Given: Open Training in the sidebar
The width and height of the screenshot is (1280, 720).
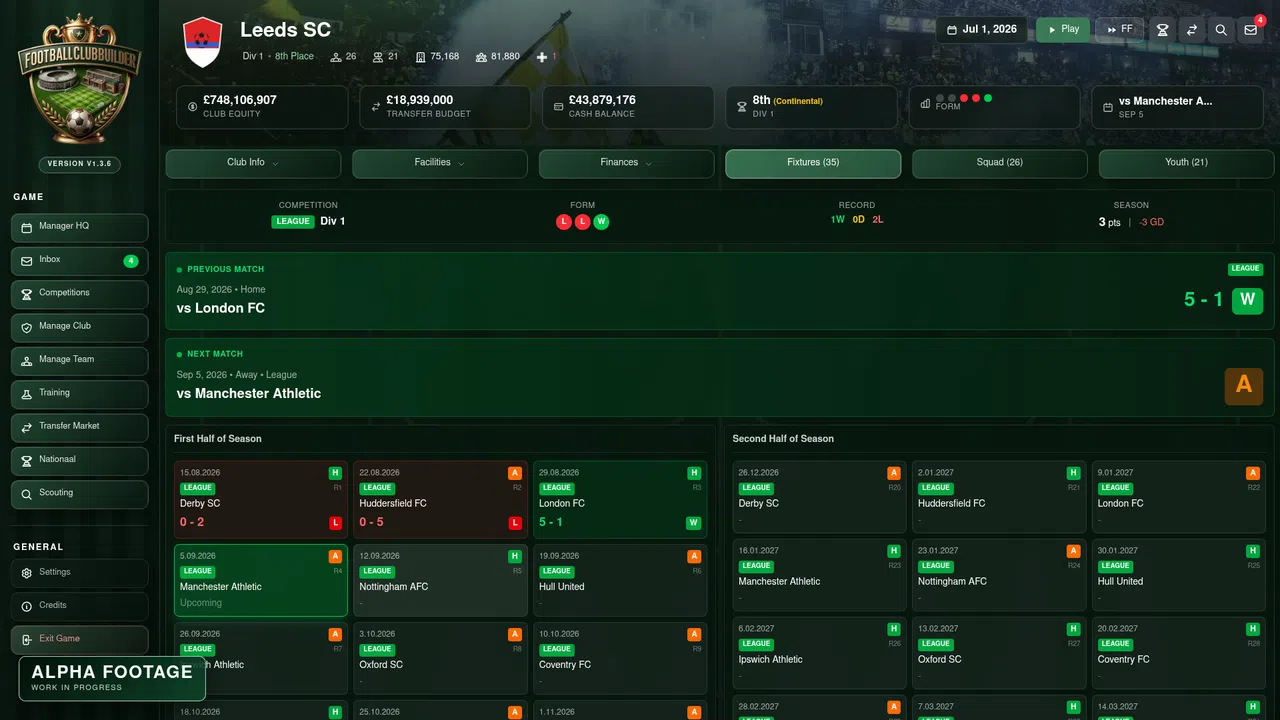Looking at the screenshot, I should click(x=80, y=394).
